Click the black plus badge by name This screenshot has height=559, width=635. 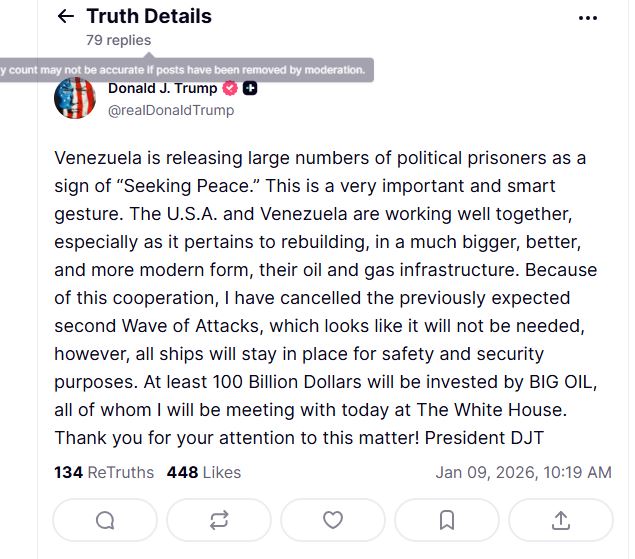250,88
